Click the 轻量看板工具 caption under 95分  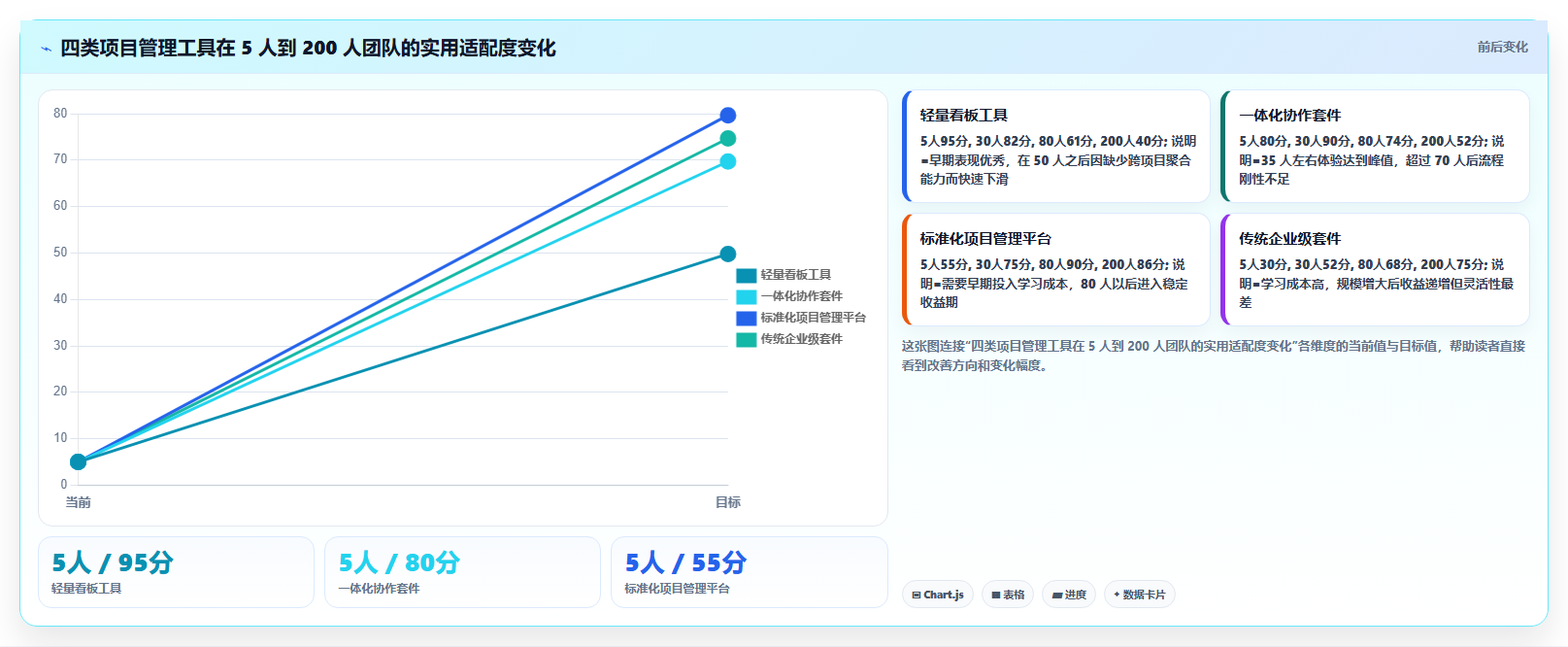click(86, 589)
